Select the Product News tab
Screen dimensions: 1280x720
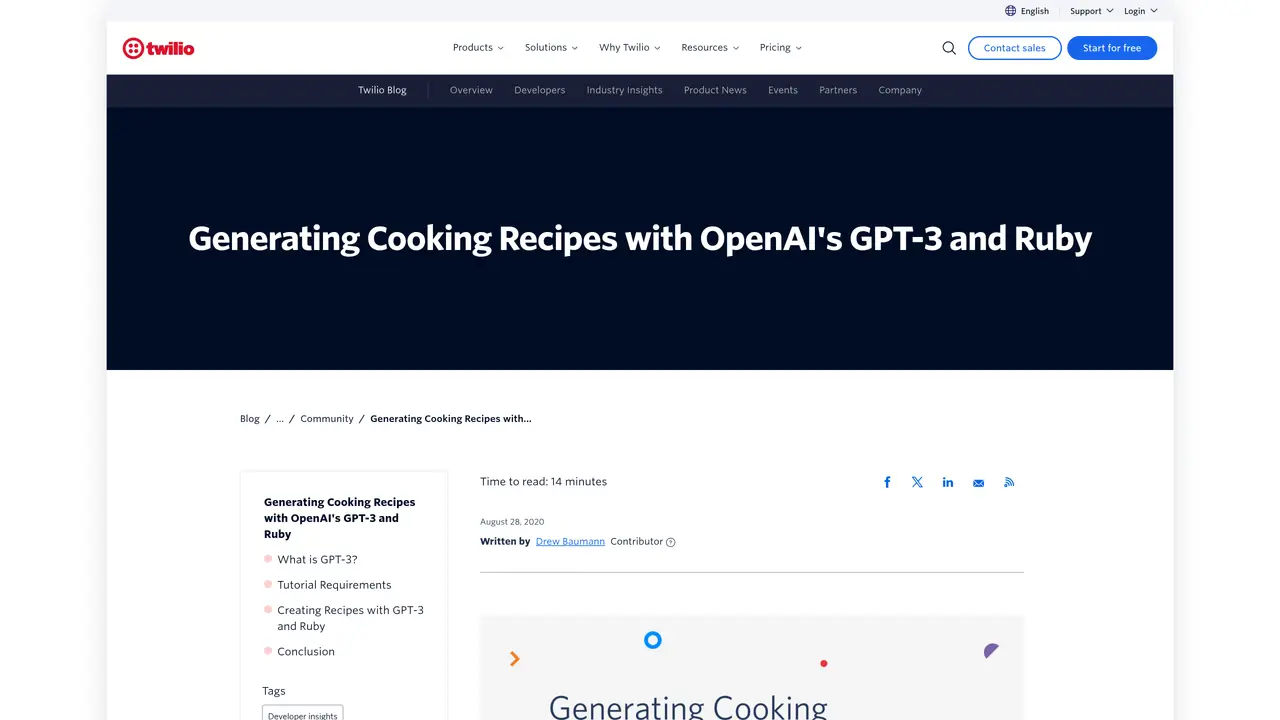[x=715, y=90]
